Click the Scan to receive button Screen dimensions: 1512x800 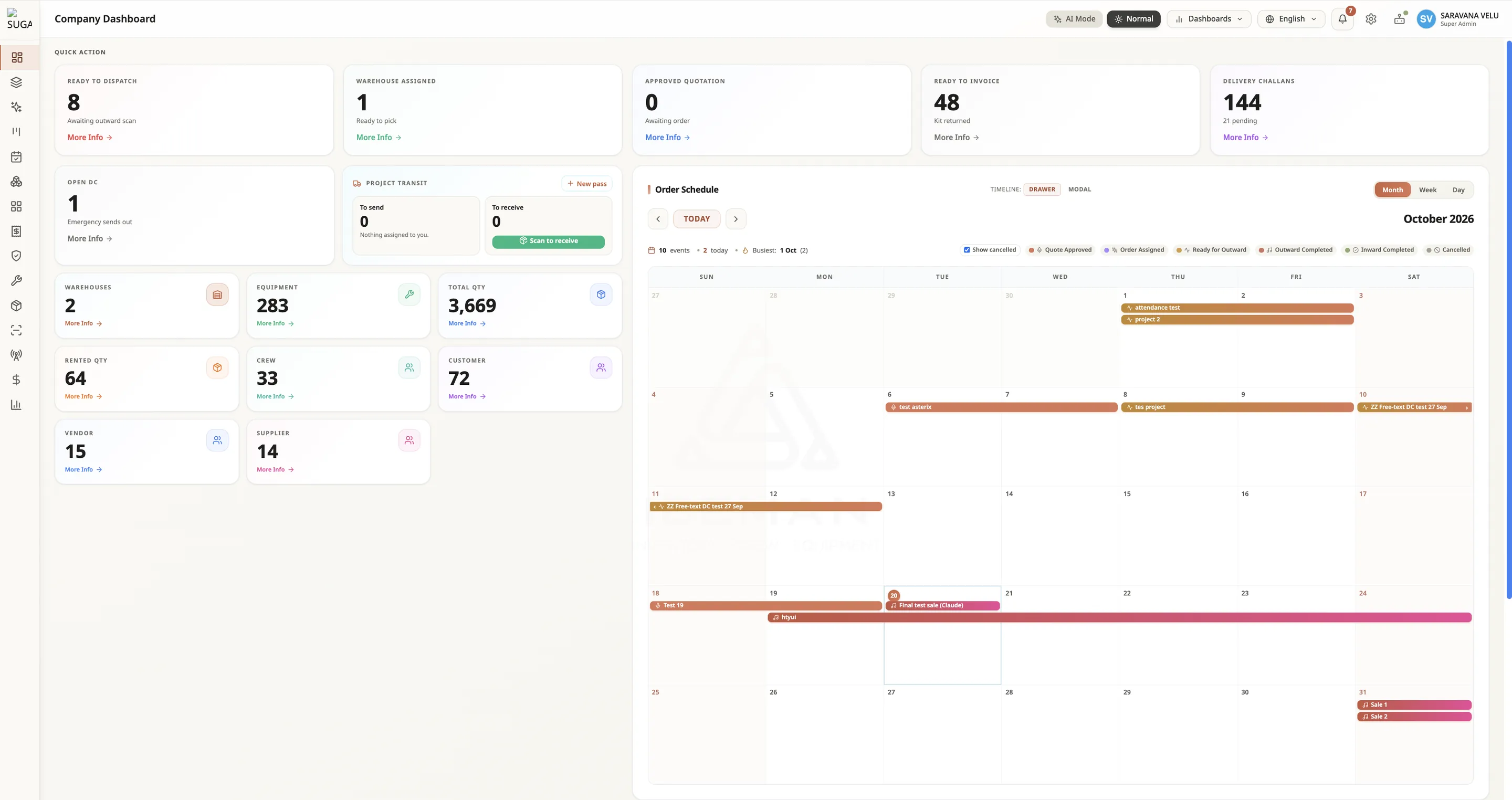click(548, 241)
